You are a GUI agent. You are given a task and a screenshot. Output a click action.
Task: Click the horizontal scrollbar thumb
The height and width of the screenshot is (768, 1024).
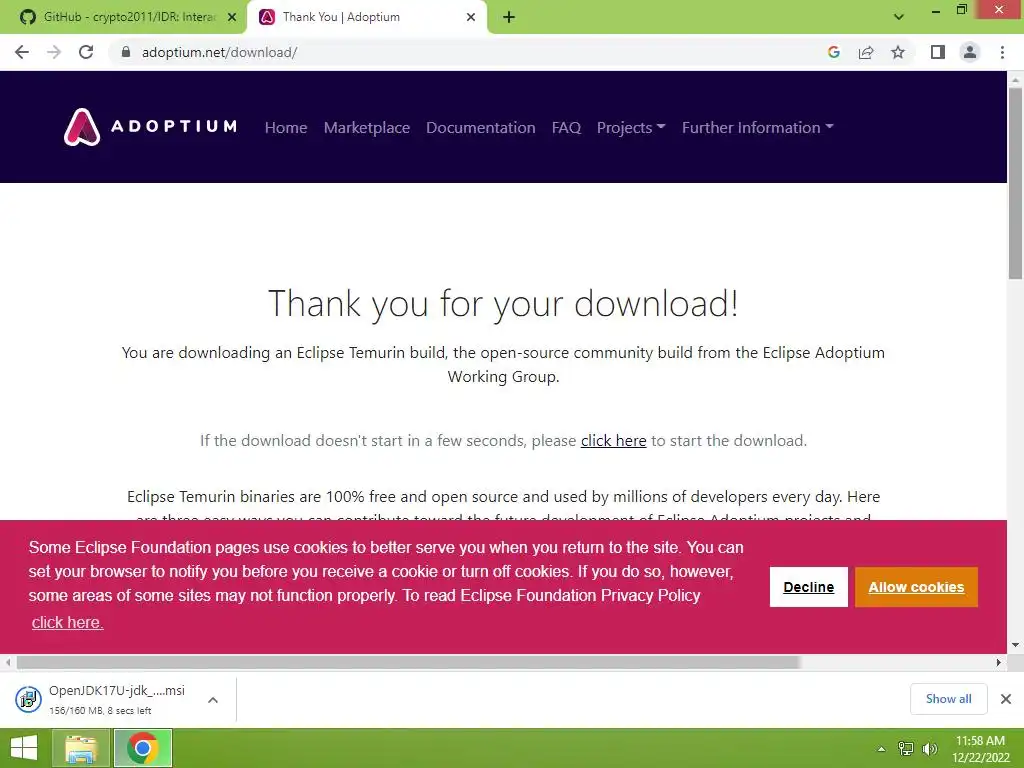(x=408, y=662)
